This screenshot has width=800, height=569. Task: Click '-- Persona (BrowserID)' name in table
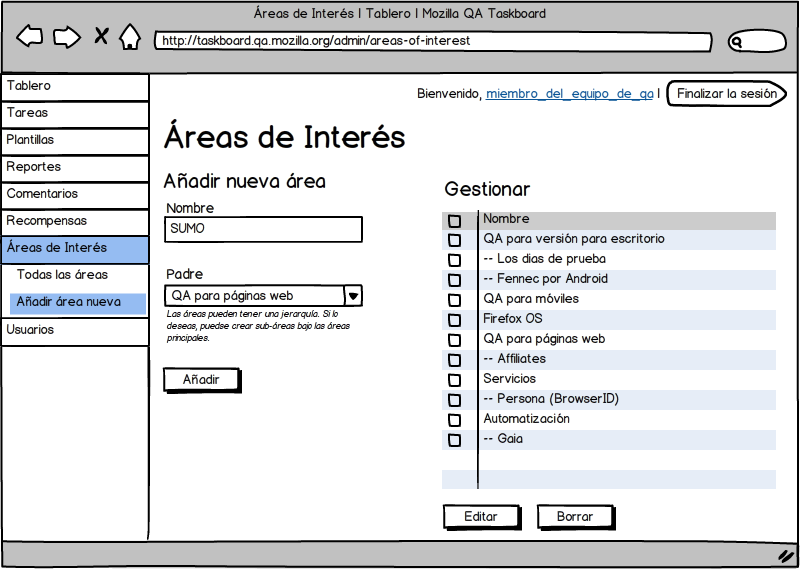pyautogui.click(x=551, y=399)
